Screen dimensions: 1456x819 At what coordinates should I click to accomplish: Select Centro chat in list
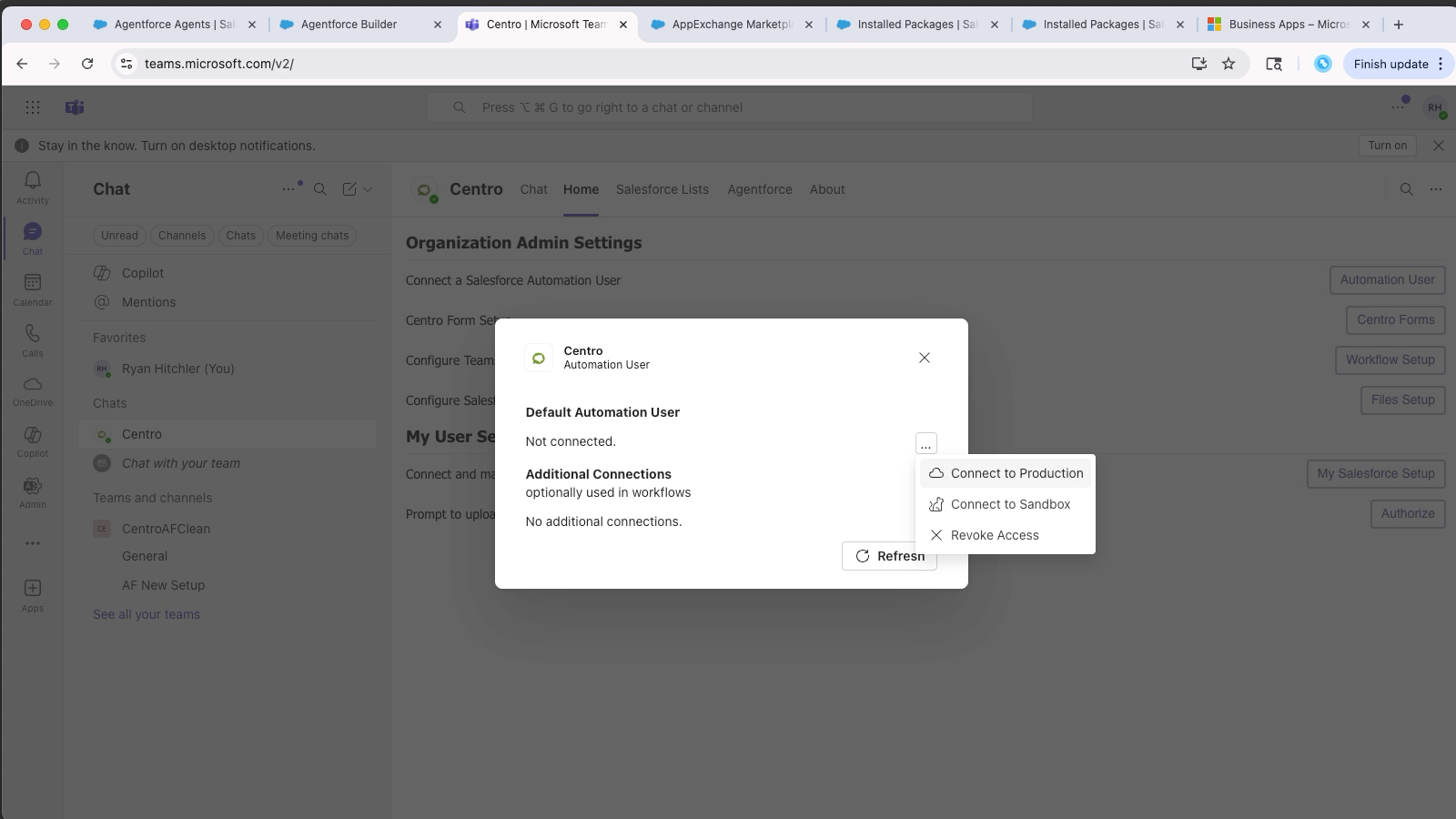[x=227, y=434]
